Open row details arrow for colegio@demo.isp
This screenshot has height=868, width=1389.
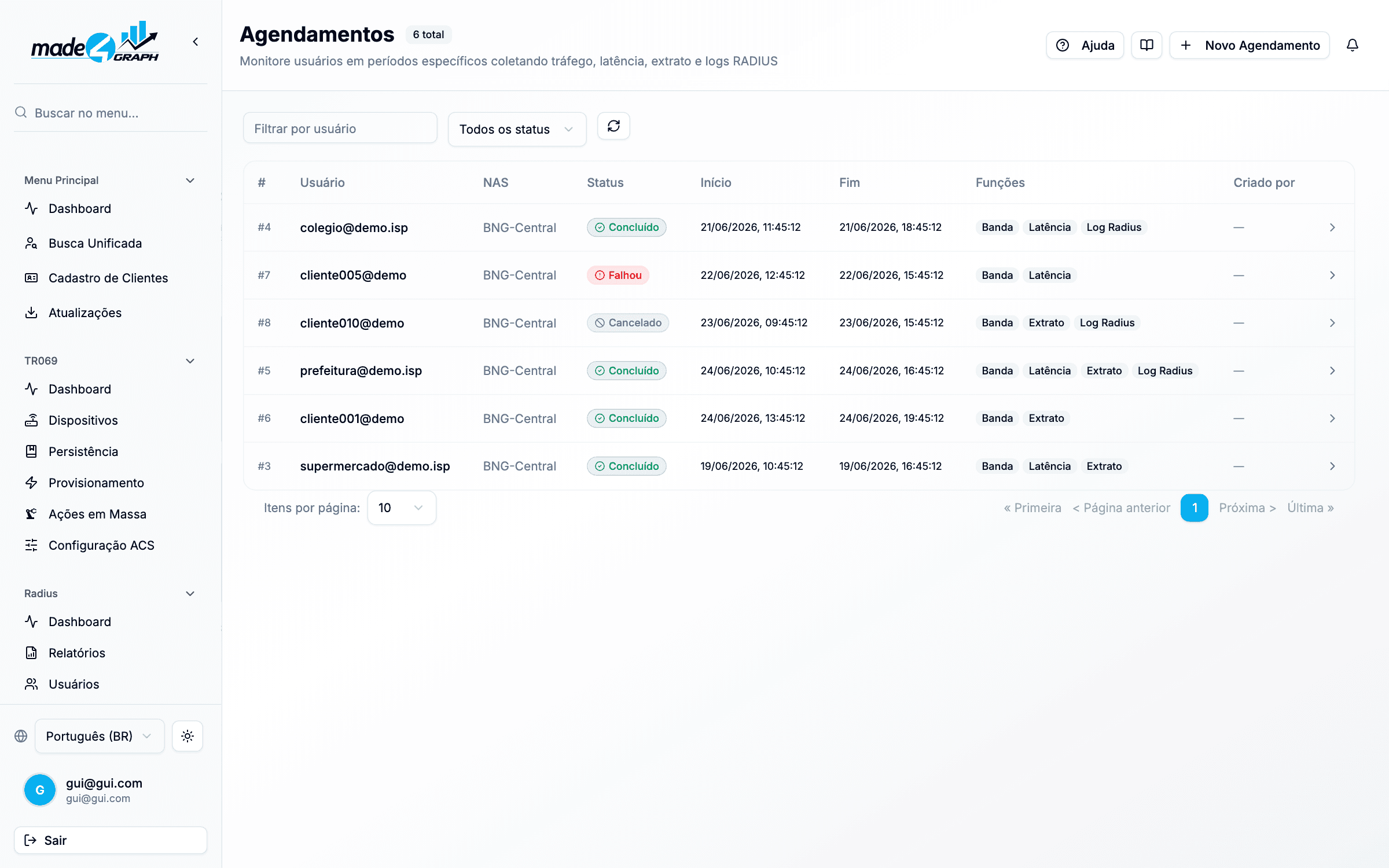click(x=1332, y=227)
